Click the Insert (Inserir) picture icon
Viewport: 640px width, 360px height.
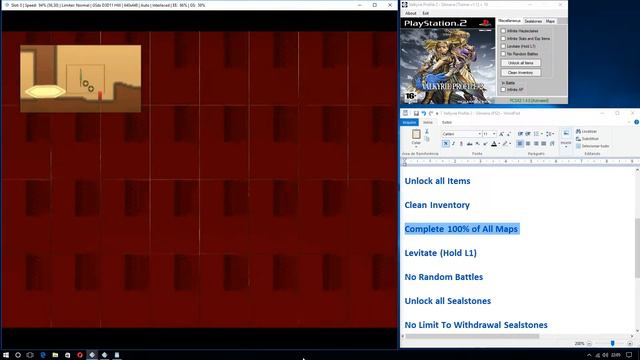(x=566, y=133)
